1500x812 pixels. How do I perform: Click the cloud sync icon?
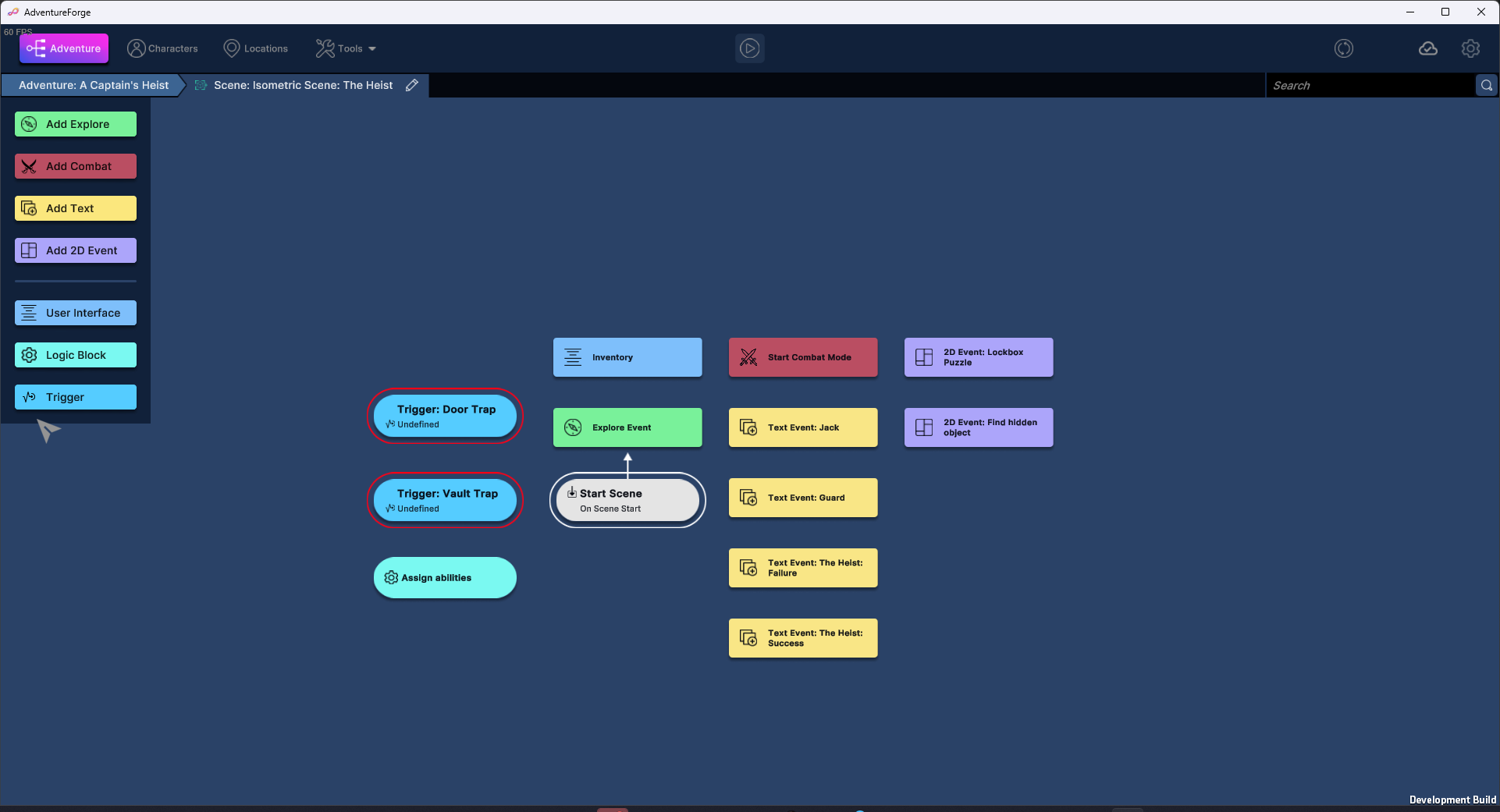pos(1427,48)
